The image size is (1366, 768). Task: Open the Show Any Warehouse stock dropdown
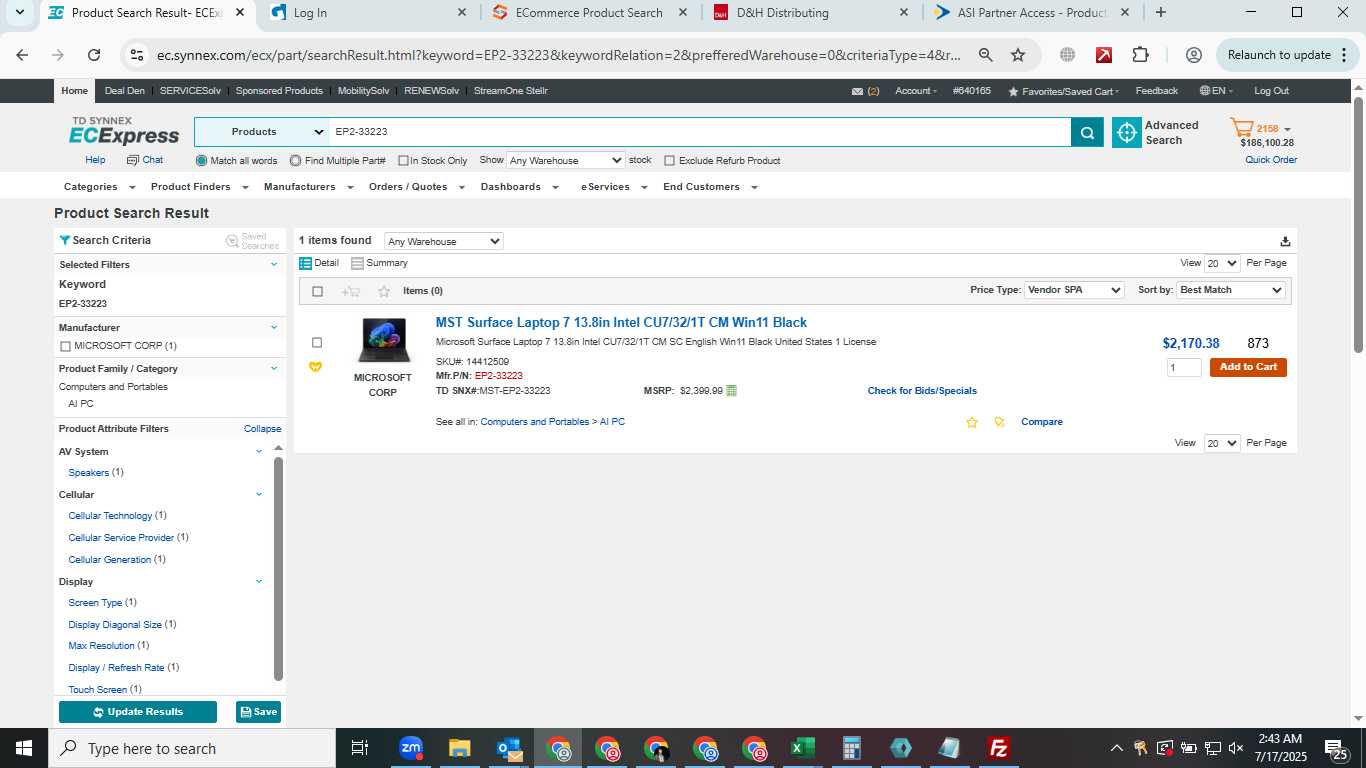coord(565,160)
